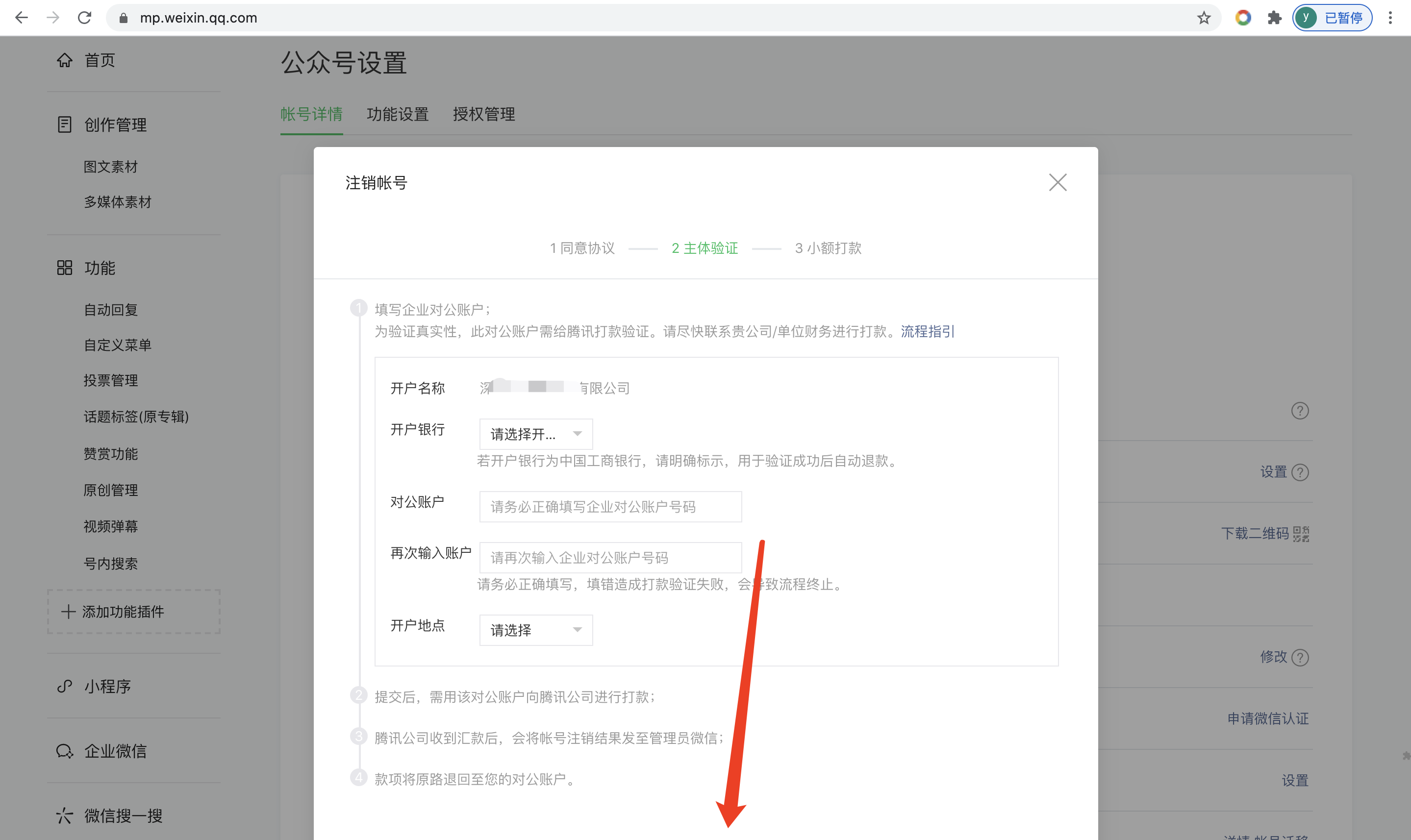Switch to the 授权管理 tab

[483, 114]
